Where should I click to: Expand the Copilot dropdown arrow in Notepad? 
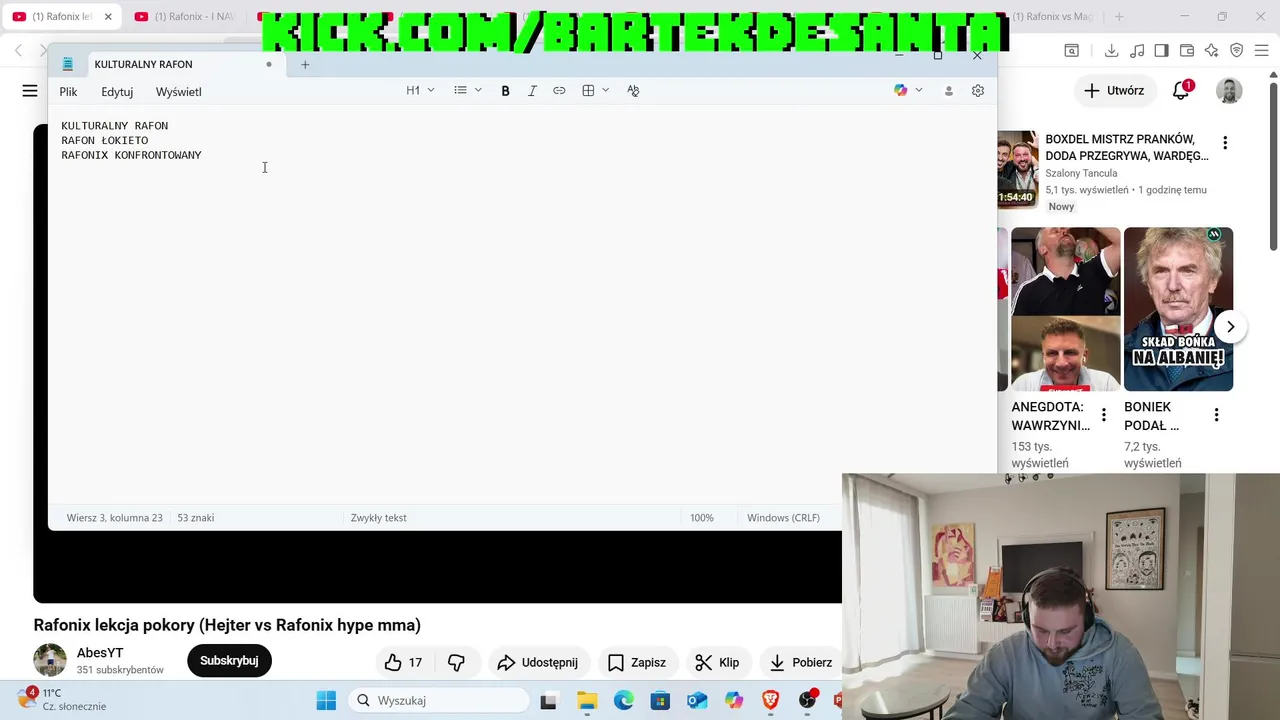point(919,91)
